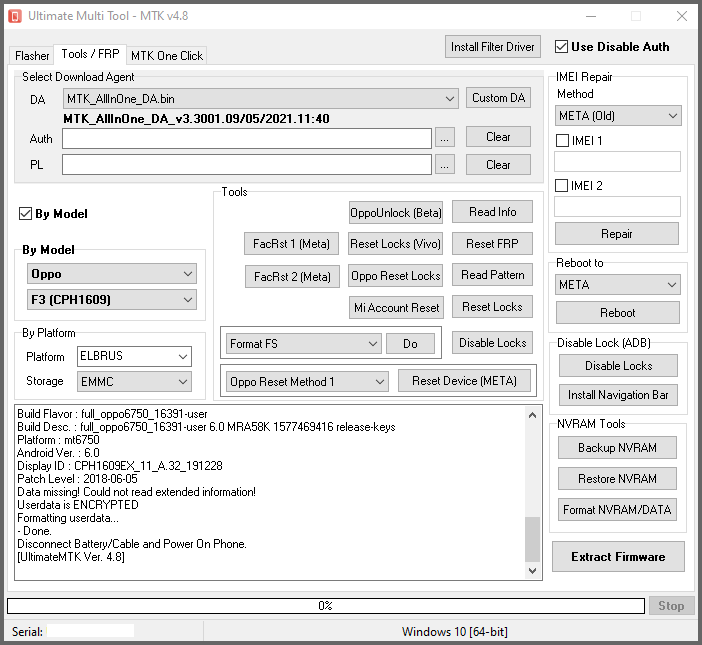Click the PL browse ellipsis button
Image resolution: width=702 pixels, height=645 pixels.
445,165
